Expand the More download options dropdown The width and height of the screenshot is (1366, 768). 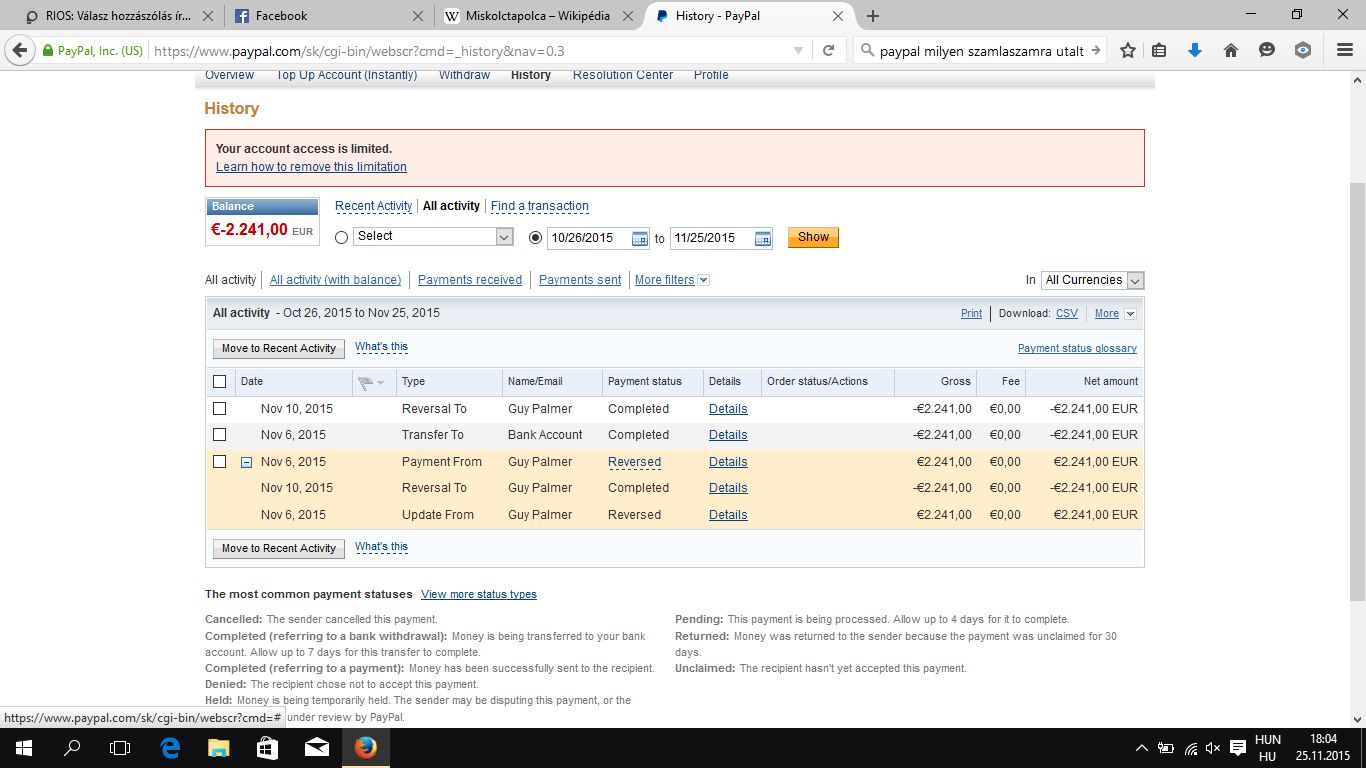1116,313
